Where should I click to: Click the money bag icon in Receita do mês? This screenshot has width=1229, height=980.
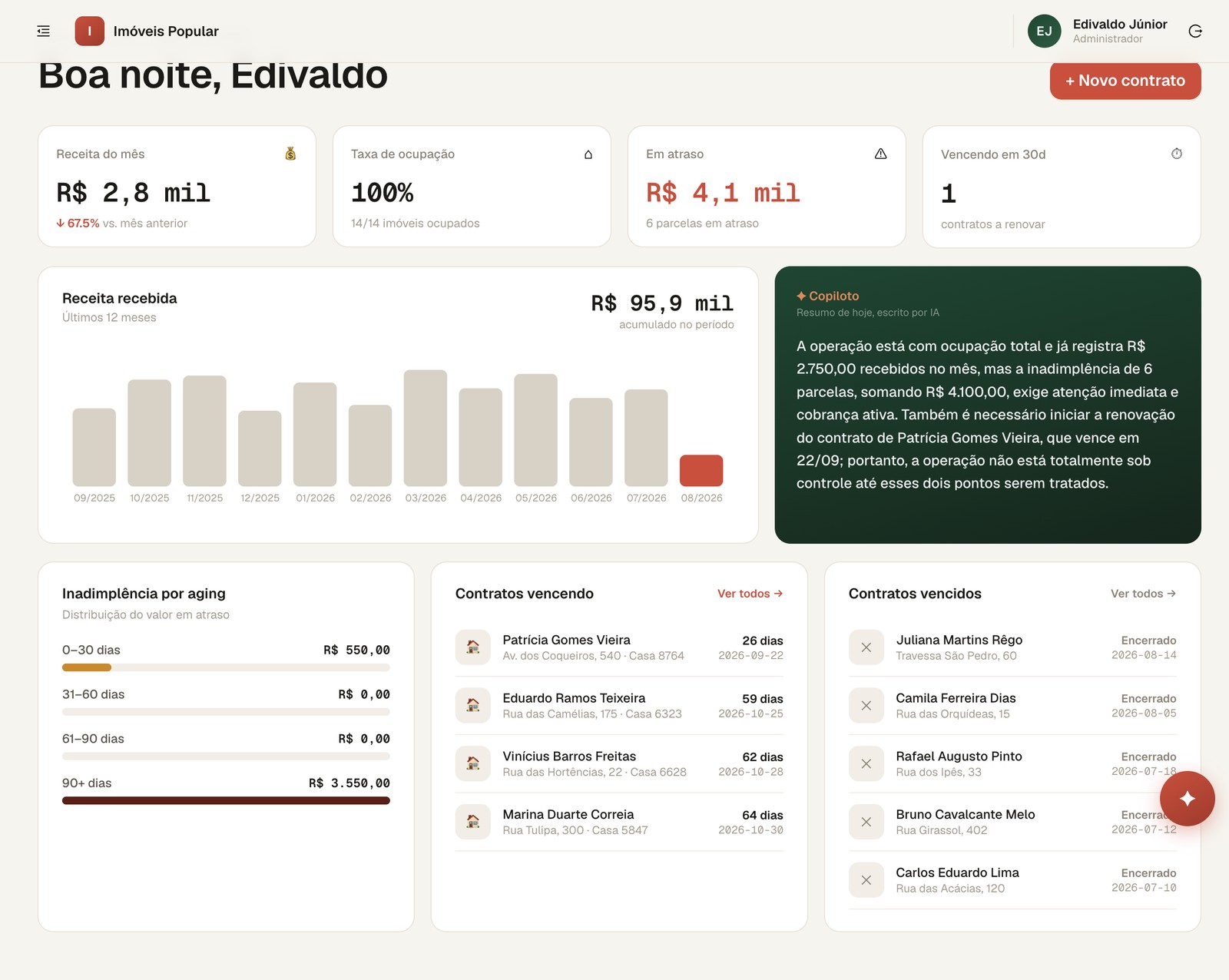[x=290, y=154]
